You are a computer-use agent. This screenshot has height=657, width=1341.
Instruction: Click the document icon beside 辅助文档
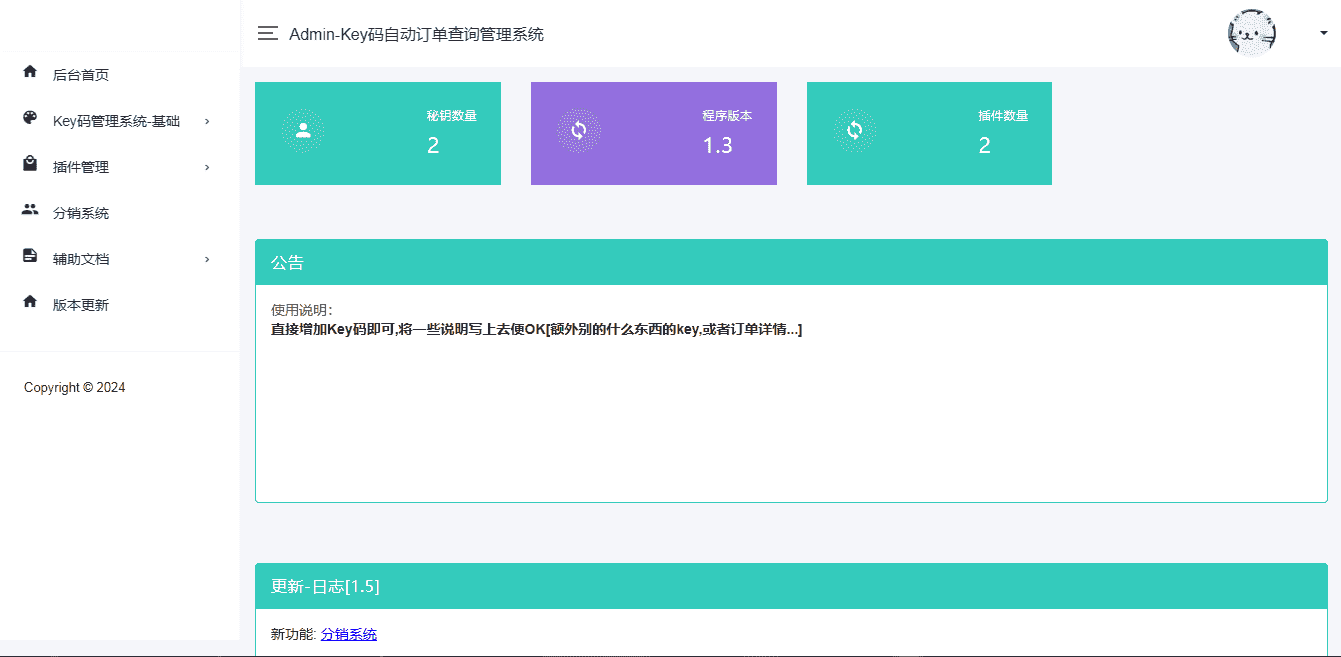[x=30, y=256]
